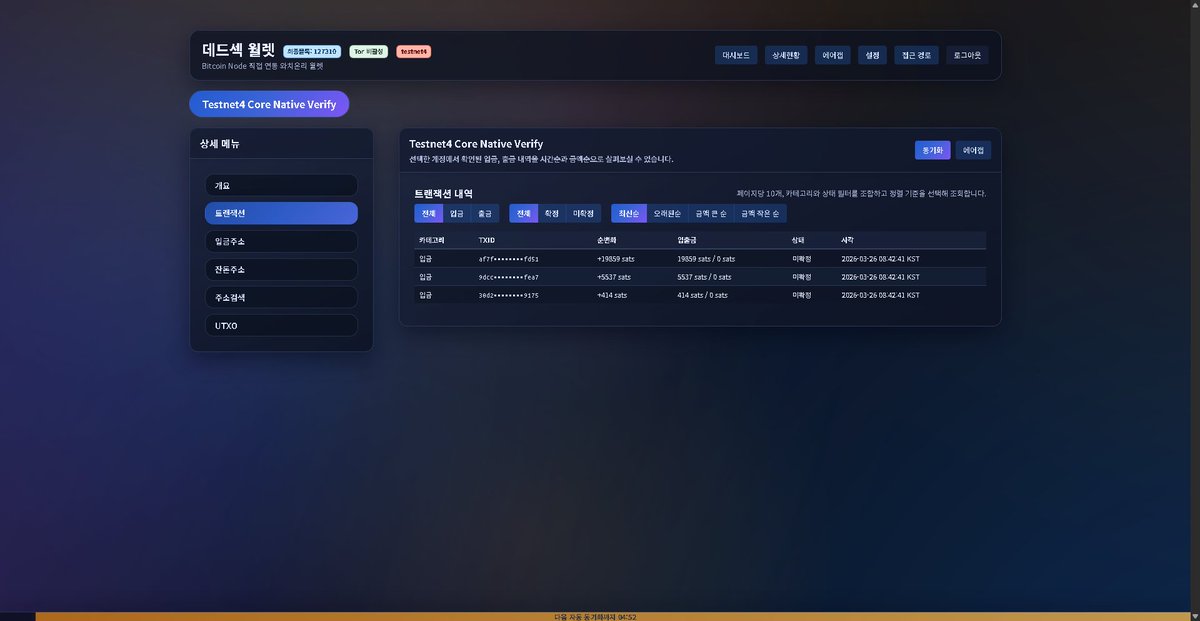Click the 입출금 column header
Viewport: 1200px width, 621px height.
(x=687, y=240)
